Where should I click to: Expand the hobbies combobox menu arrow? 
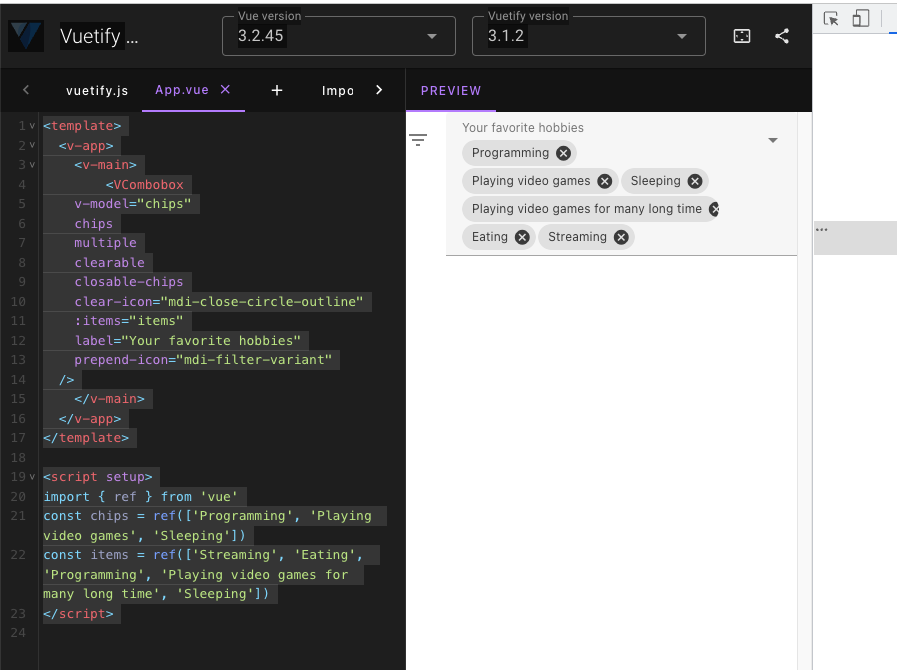[772, 140]
